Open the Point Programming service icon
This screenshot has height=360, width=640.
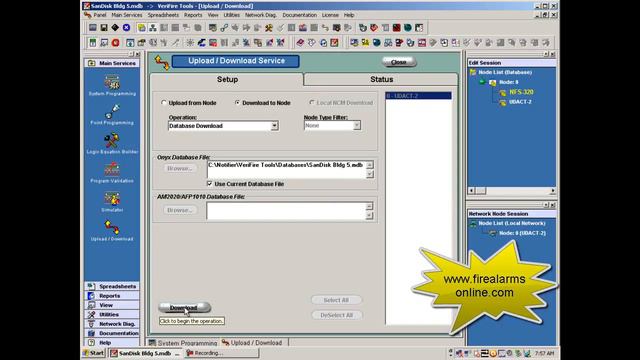click(112, 111)
